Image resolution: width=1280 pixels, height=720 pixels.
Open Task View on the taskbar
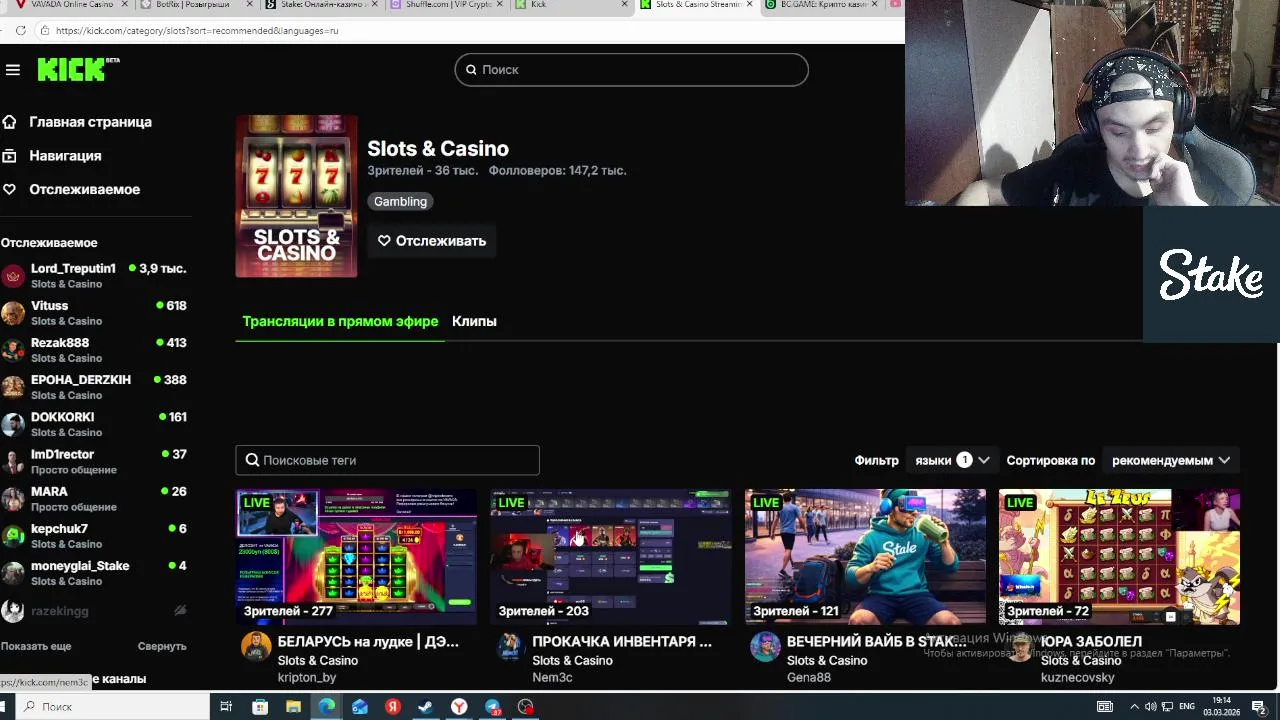226,707
